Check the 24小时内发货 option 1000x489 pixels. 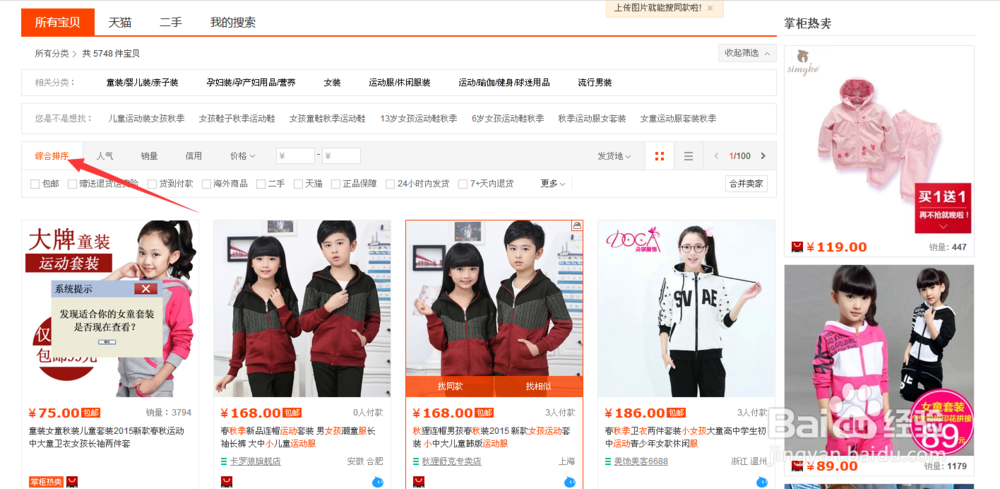pyautogui.click(x=390, y=184)
